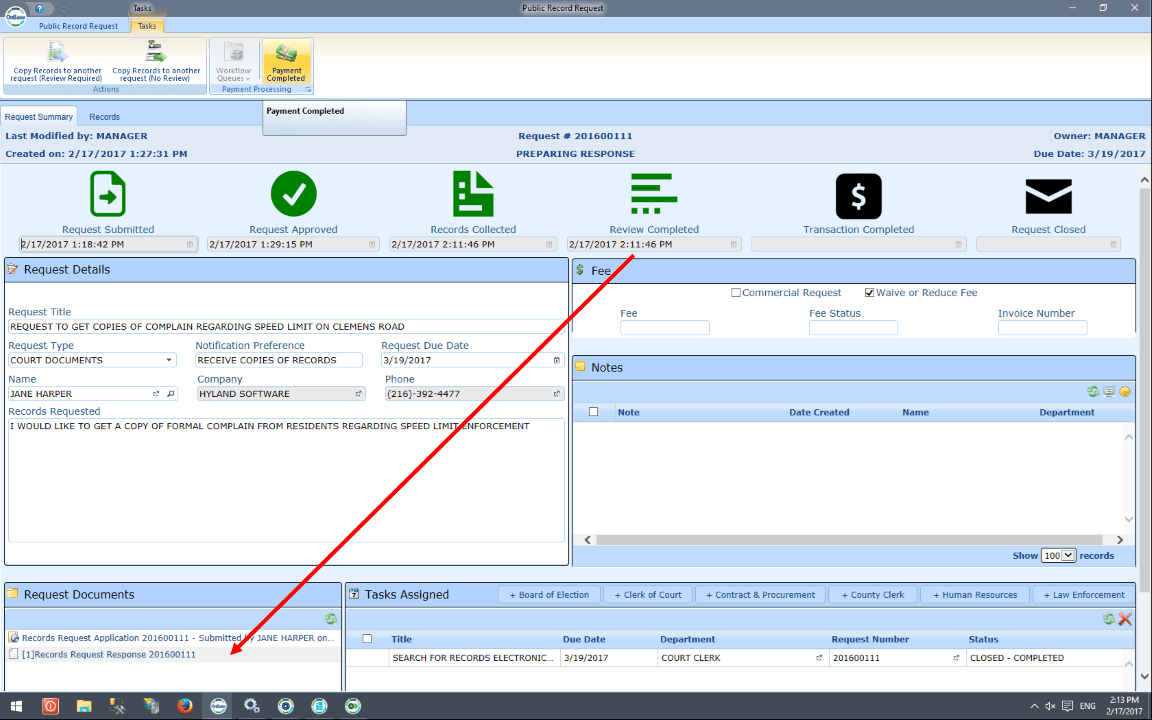Click the Fee Status field
This screenshot has width=1152, height=720.
pyautogui.click(x=853, y=328)
